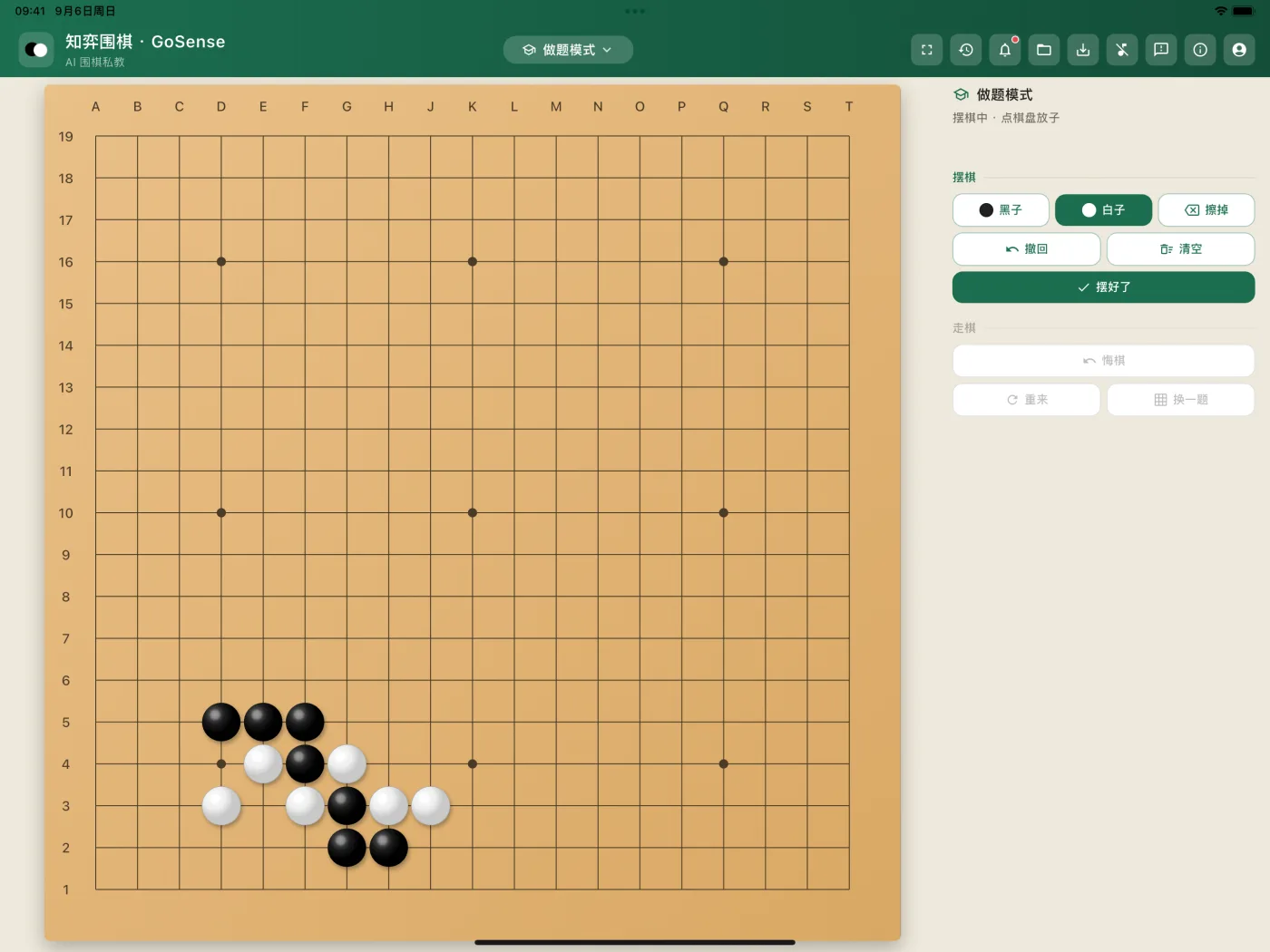1270x952 pixels.
Task: Click the download/import tray icon
Action: (1083, 50)
